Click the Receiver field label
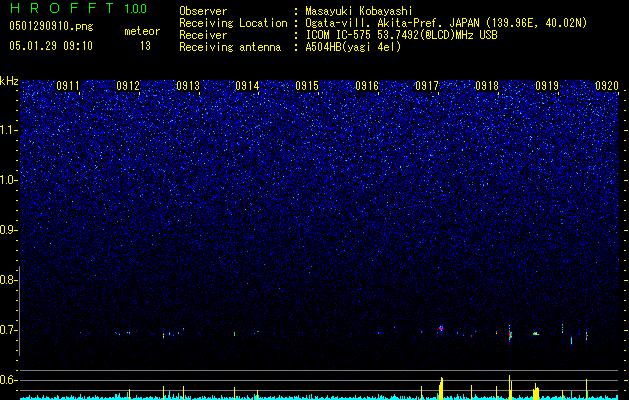This screenshot has height=400, width=629. 203,35
